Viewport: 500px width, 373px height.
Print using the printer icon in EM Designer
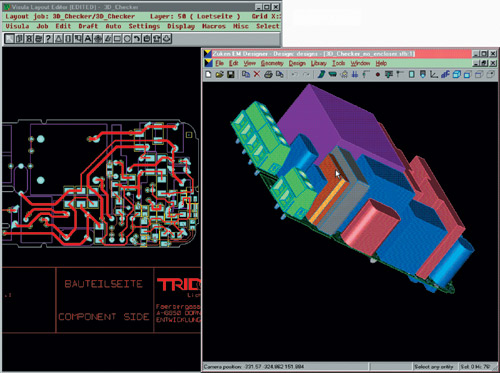pyautogui.click(x=268, y=74)
